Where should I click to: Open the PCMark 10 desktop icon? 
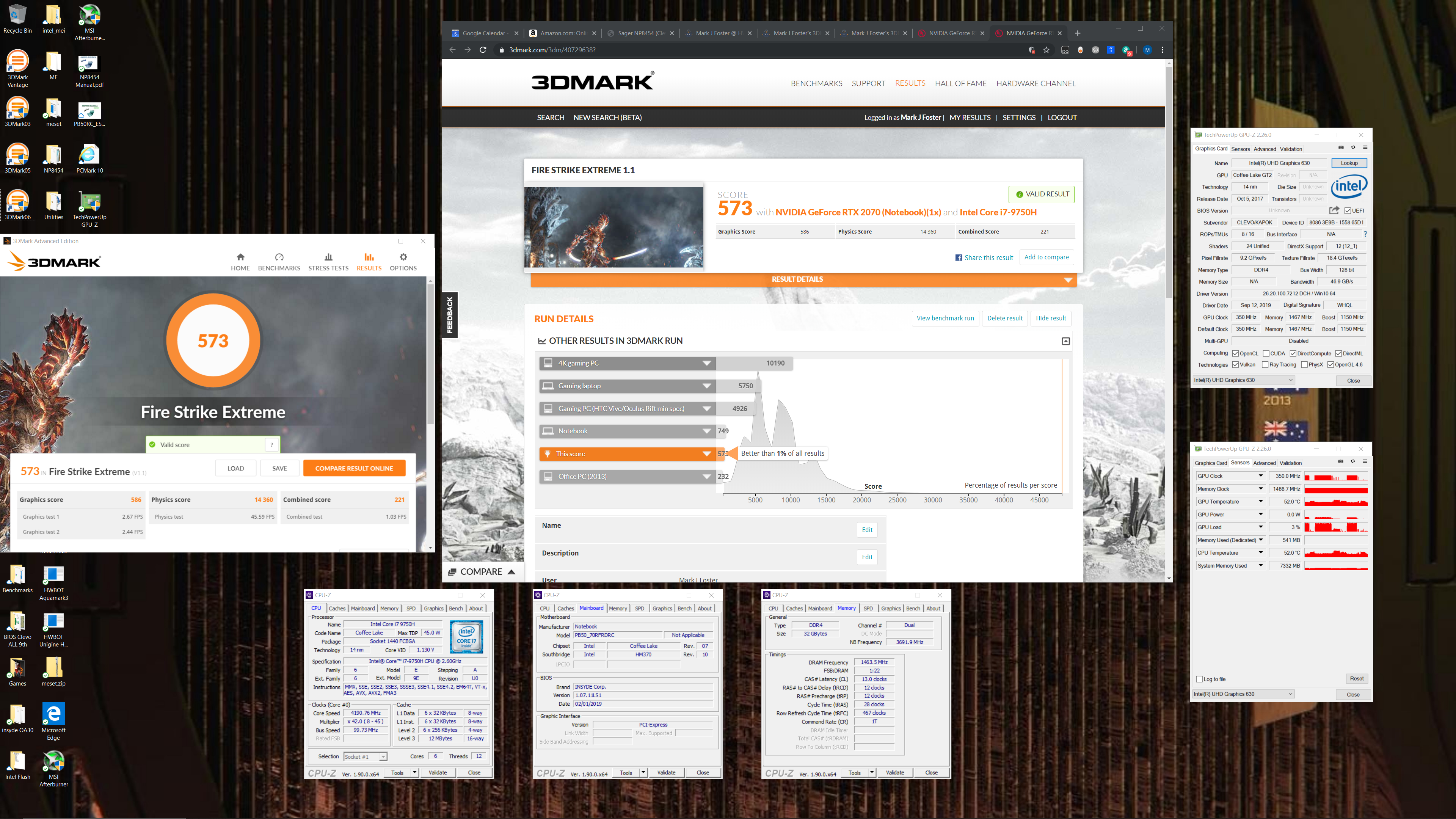[x=89, y=159]
